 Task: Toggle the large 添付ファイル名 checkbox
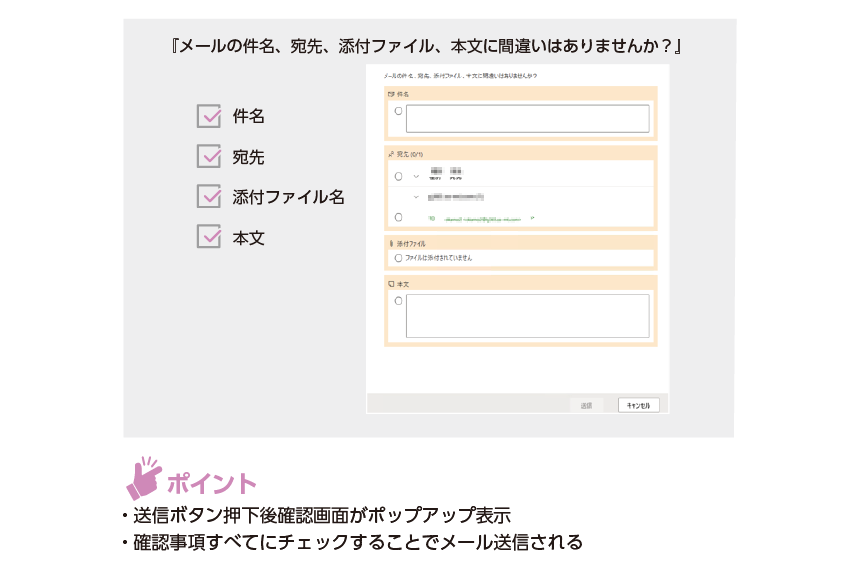pyautogui.click(x=209, y=196)
